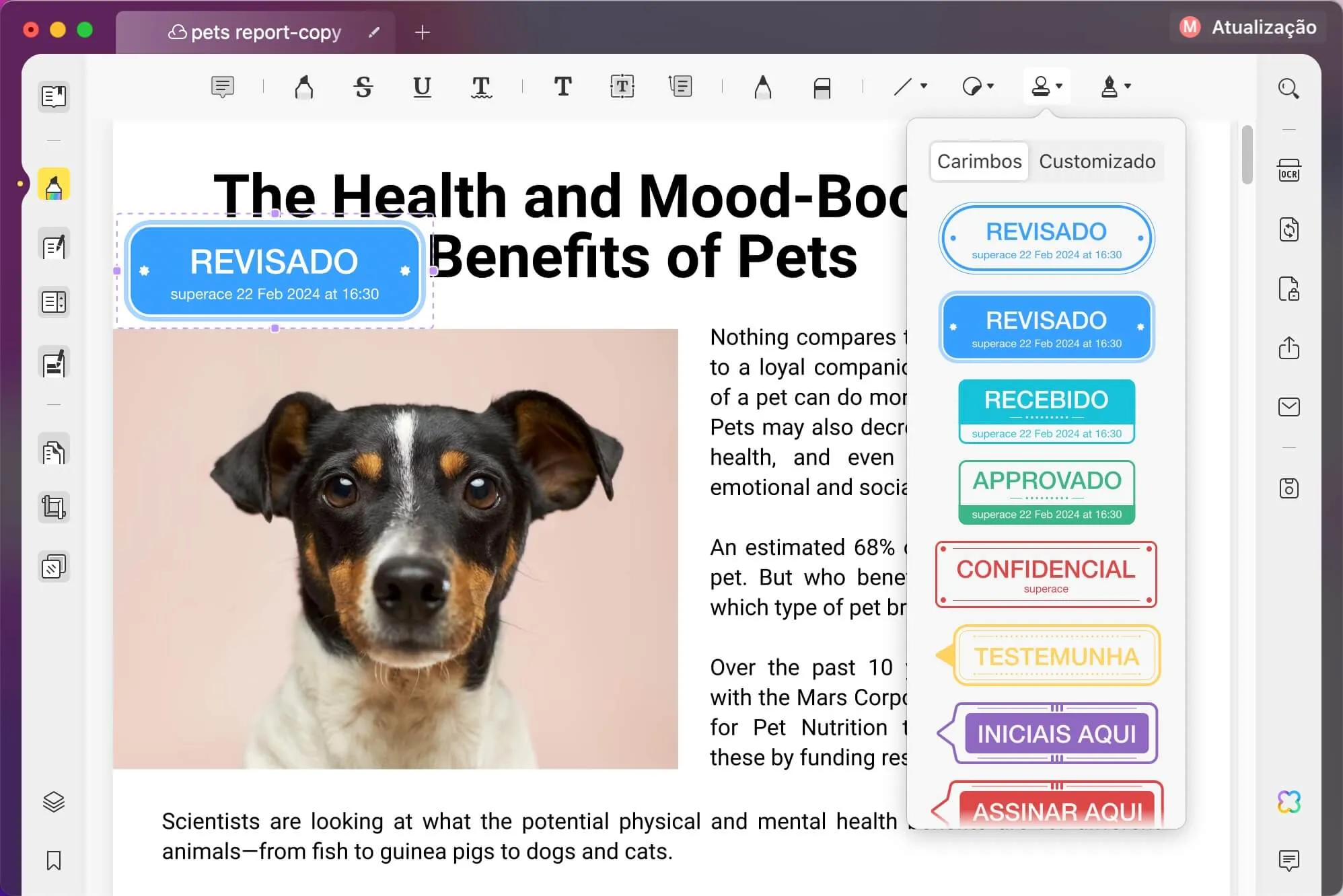
Task: Click the squiggly underline tool
Action: click(x=481, y=87)
